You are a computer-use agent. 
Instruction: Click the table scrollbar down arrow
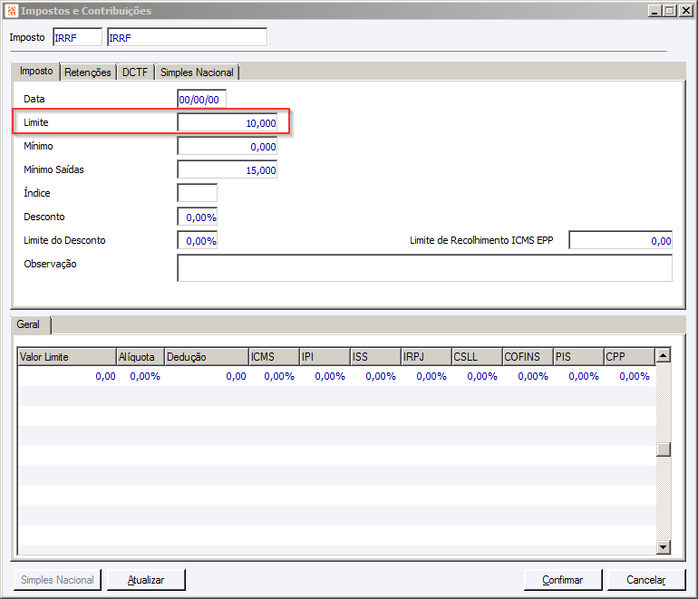pos(663,547)
